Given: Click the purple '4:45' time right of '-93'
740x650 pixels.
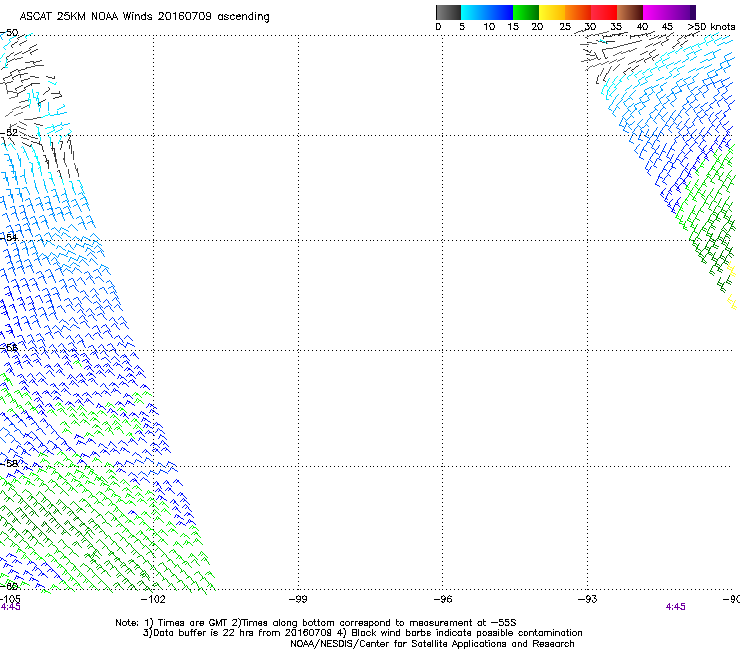Looking at the screenshot, I should (x=675, y=607).
